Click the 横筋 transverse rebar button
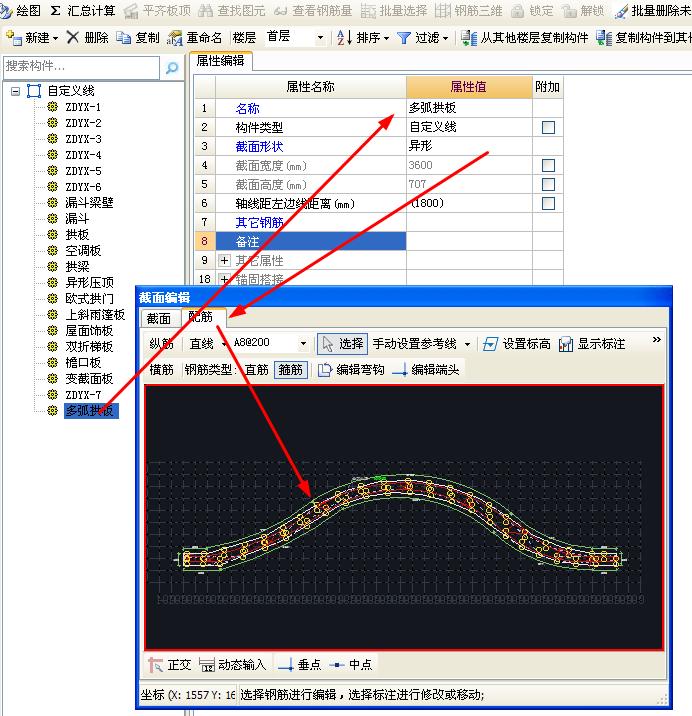This screenshot has height=716, width=692. click(161, 370)
